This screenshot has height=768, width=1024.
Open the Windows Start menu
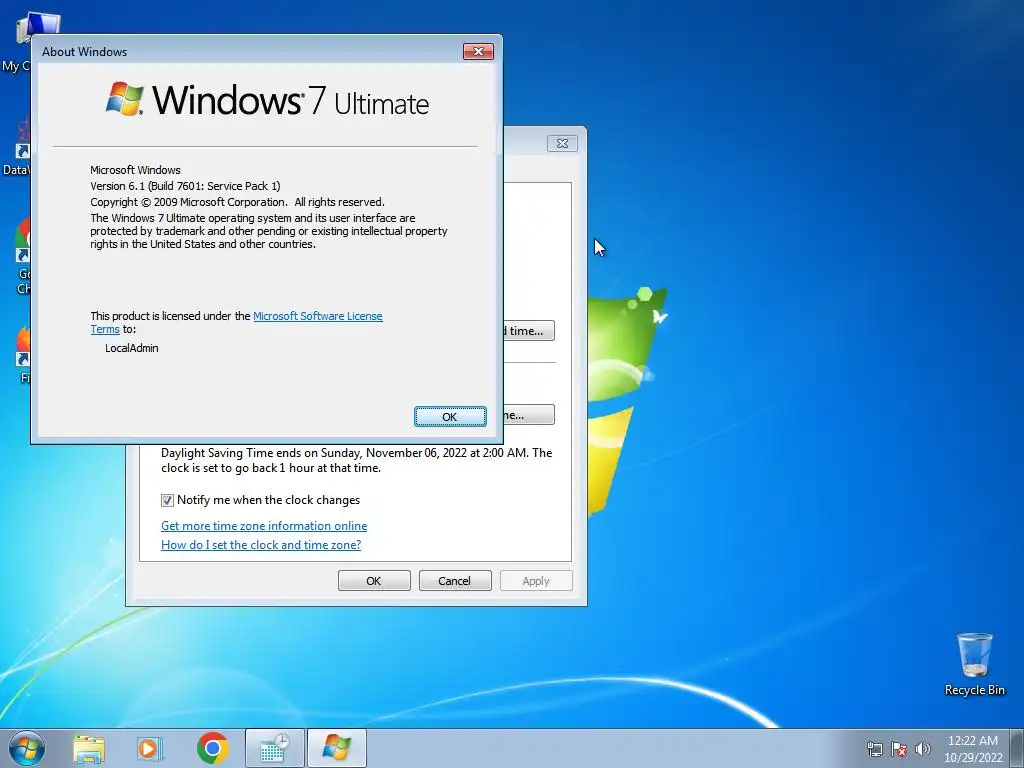(x=27, y=748)
